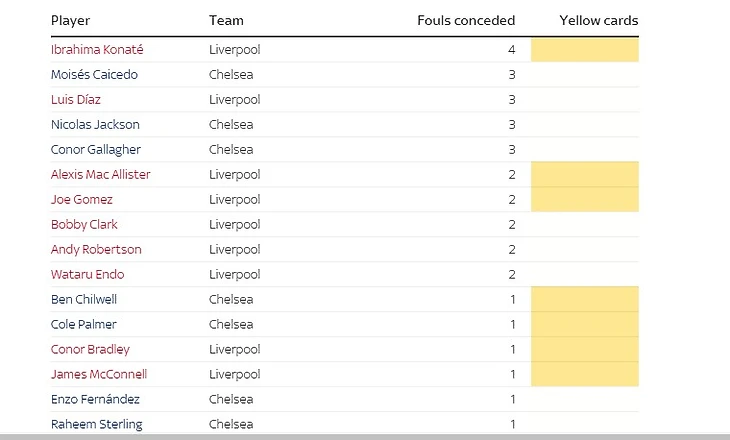Click the Yellow cards column header

[598, 20]
